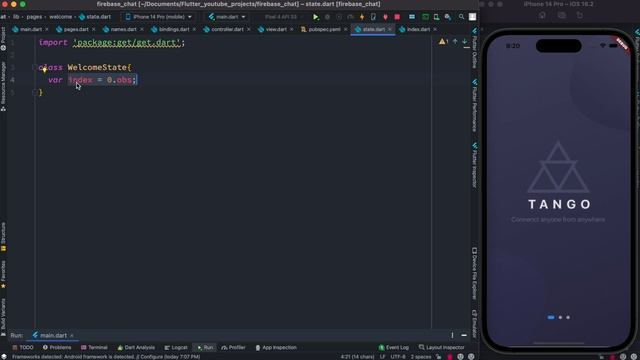Click the LF line separator status entry
Image resolution: width=640 pixels, height=360 pixels.
coord(382,357)
